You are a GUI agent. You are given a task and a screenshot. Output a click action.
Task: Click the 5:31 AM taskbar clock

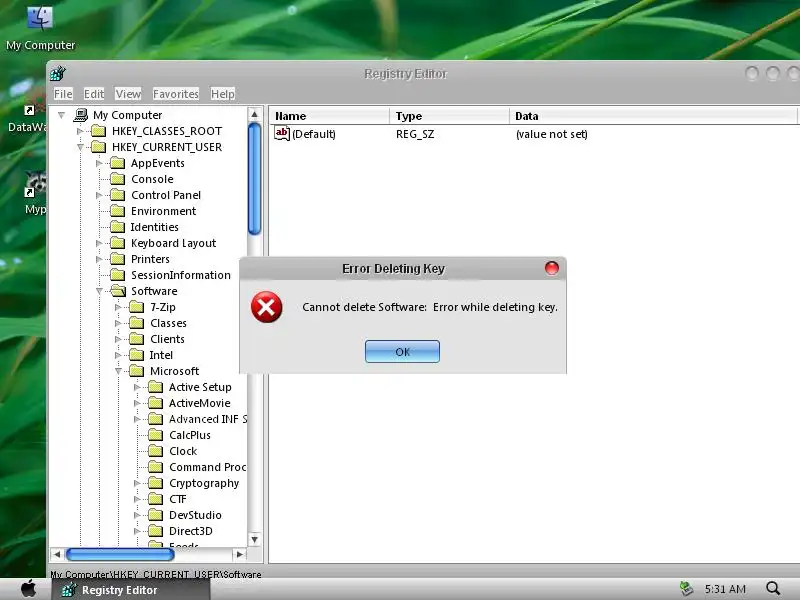[725, 589]
